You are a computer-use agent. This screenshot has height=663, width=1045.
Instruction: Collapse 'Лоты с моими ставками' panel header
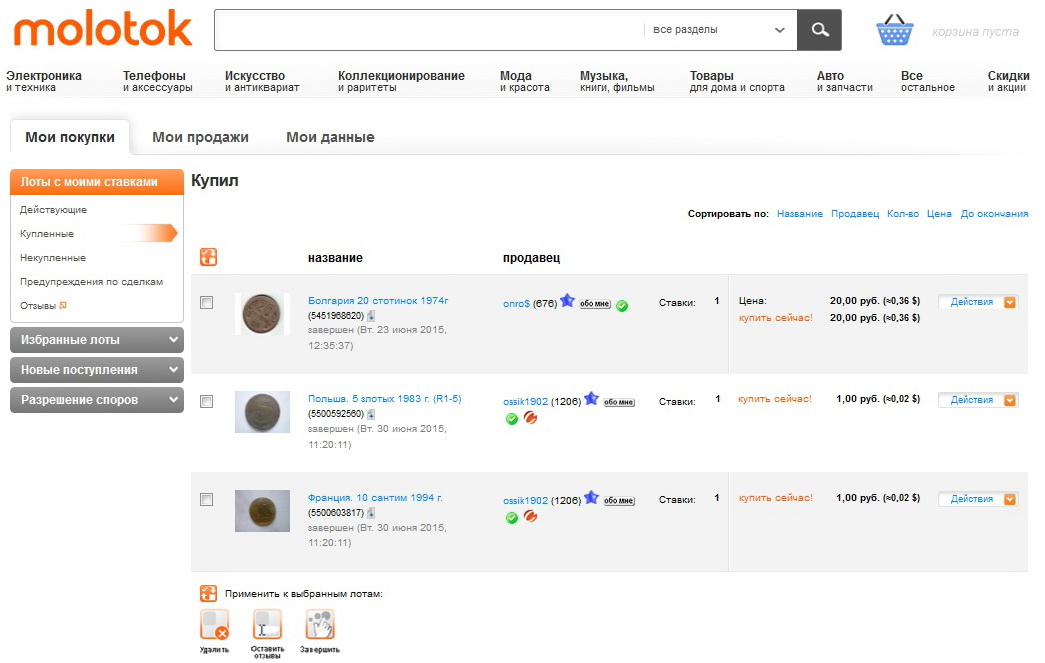tap(97, 182)
